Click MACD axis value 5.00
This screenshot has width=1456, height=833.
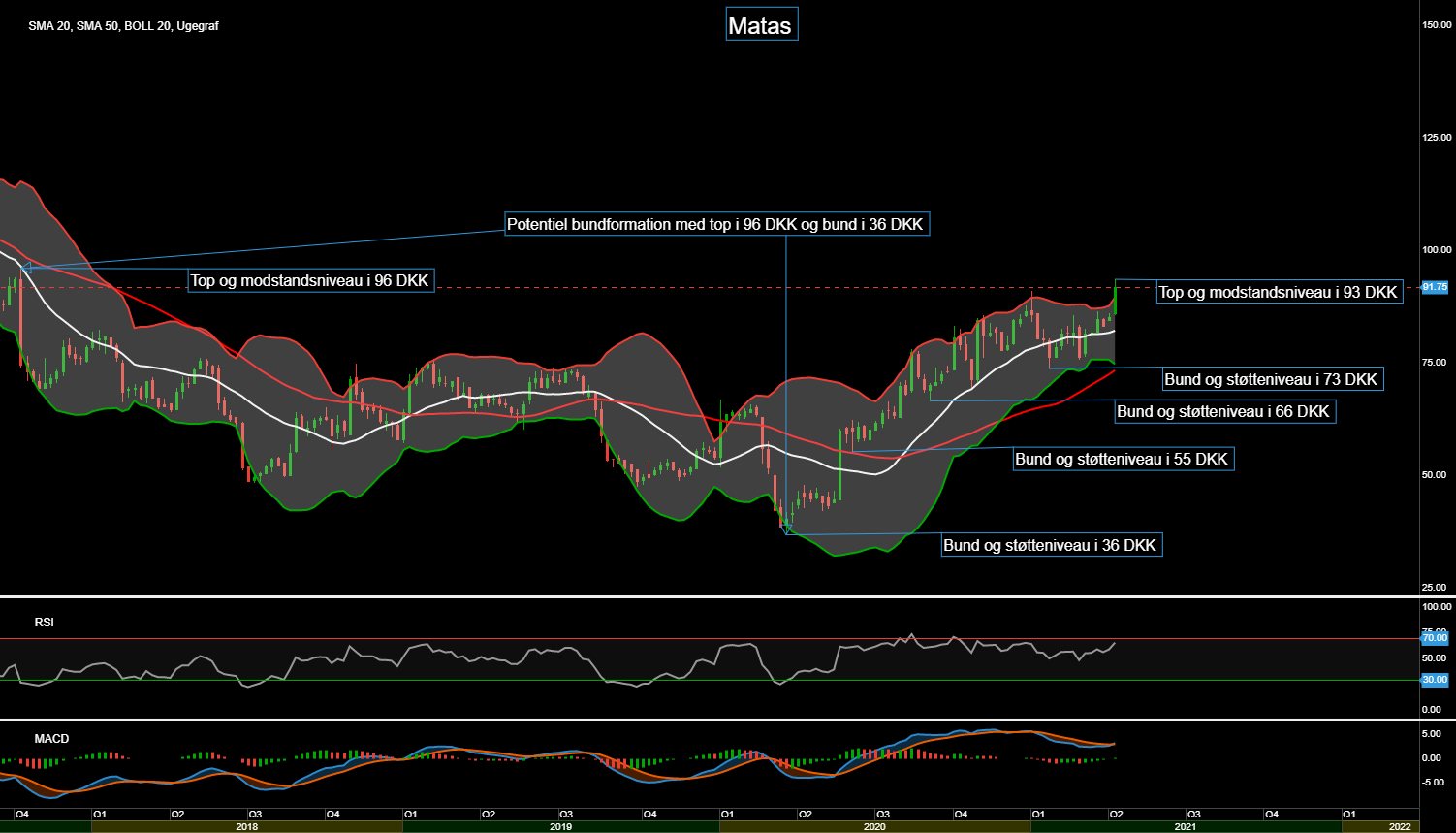1434,733
